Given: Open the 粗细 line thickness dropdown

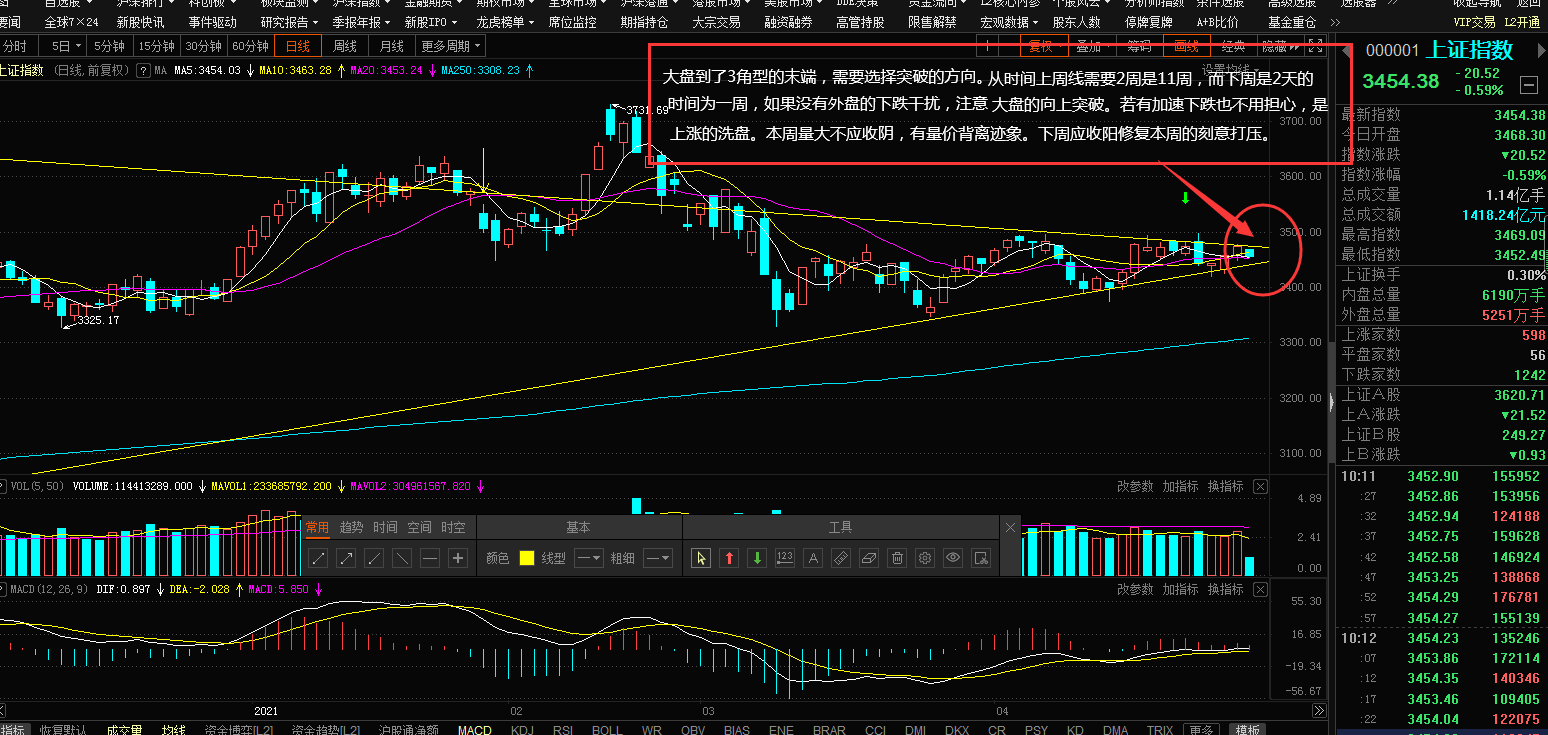Looking at the screenshot, I should pyautogui.click(x=657, y=558).
